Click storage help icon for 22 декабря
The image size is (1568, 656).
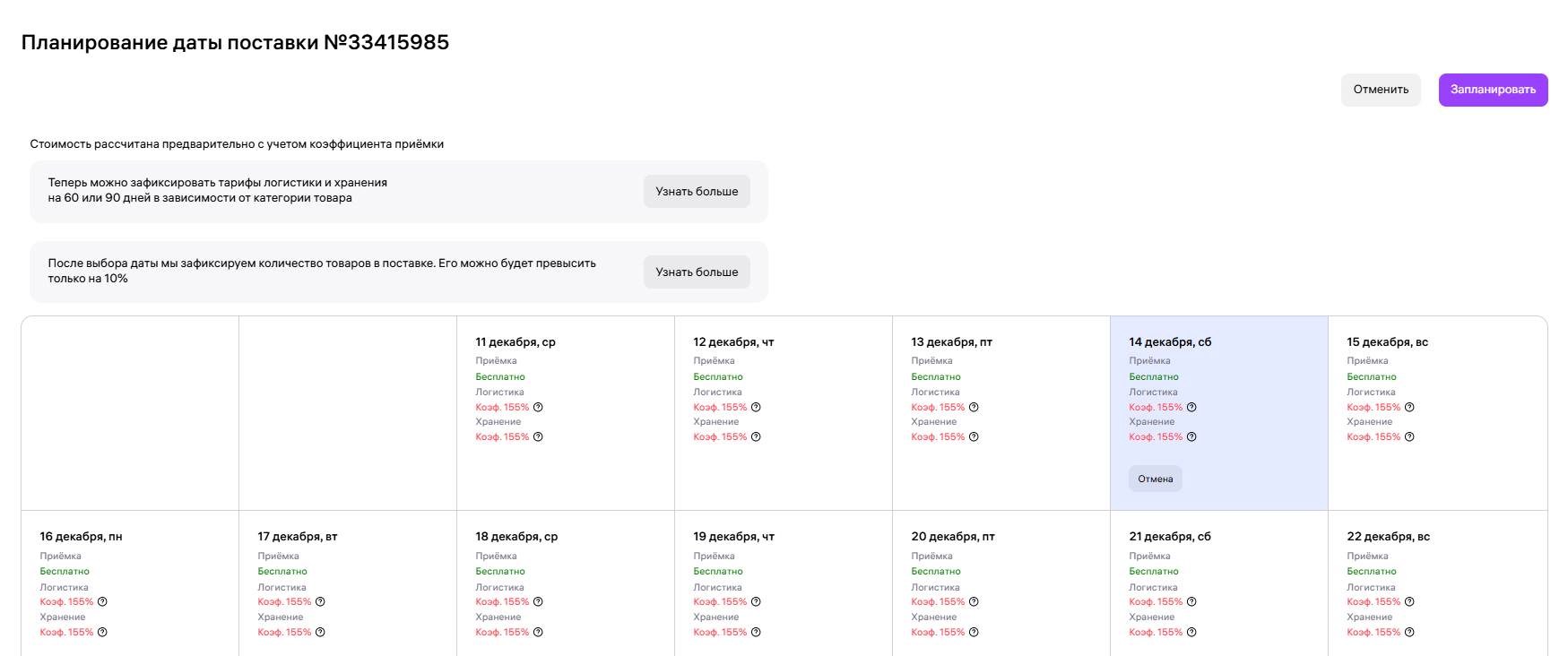1409,633
